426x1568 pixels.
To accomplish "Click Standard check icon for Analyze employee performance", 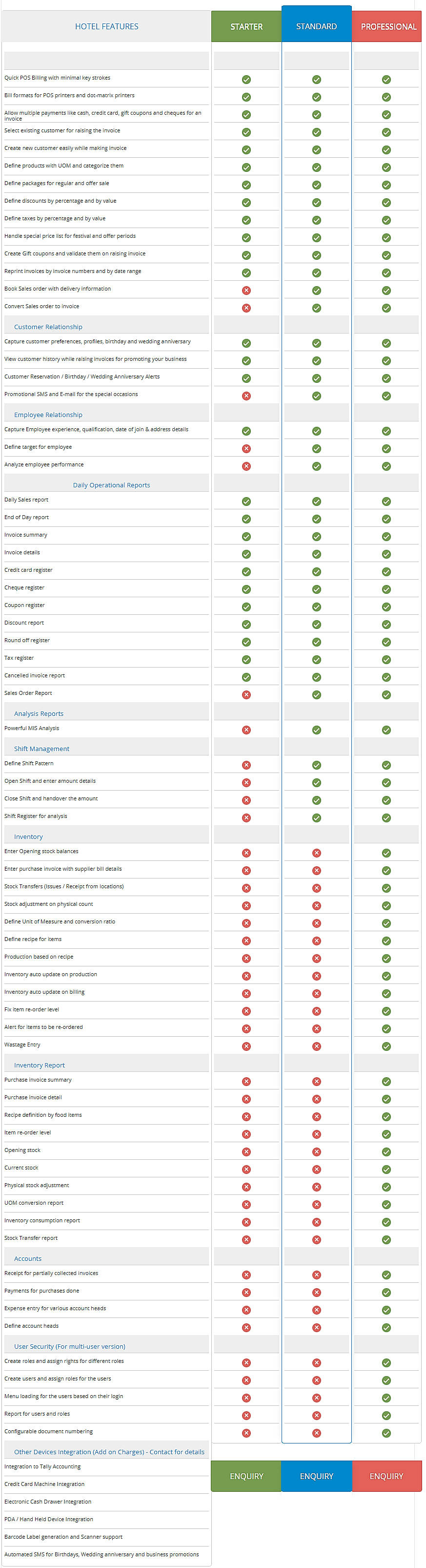I will pyautogui.click(x=317, y=466).
